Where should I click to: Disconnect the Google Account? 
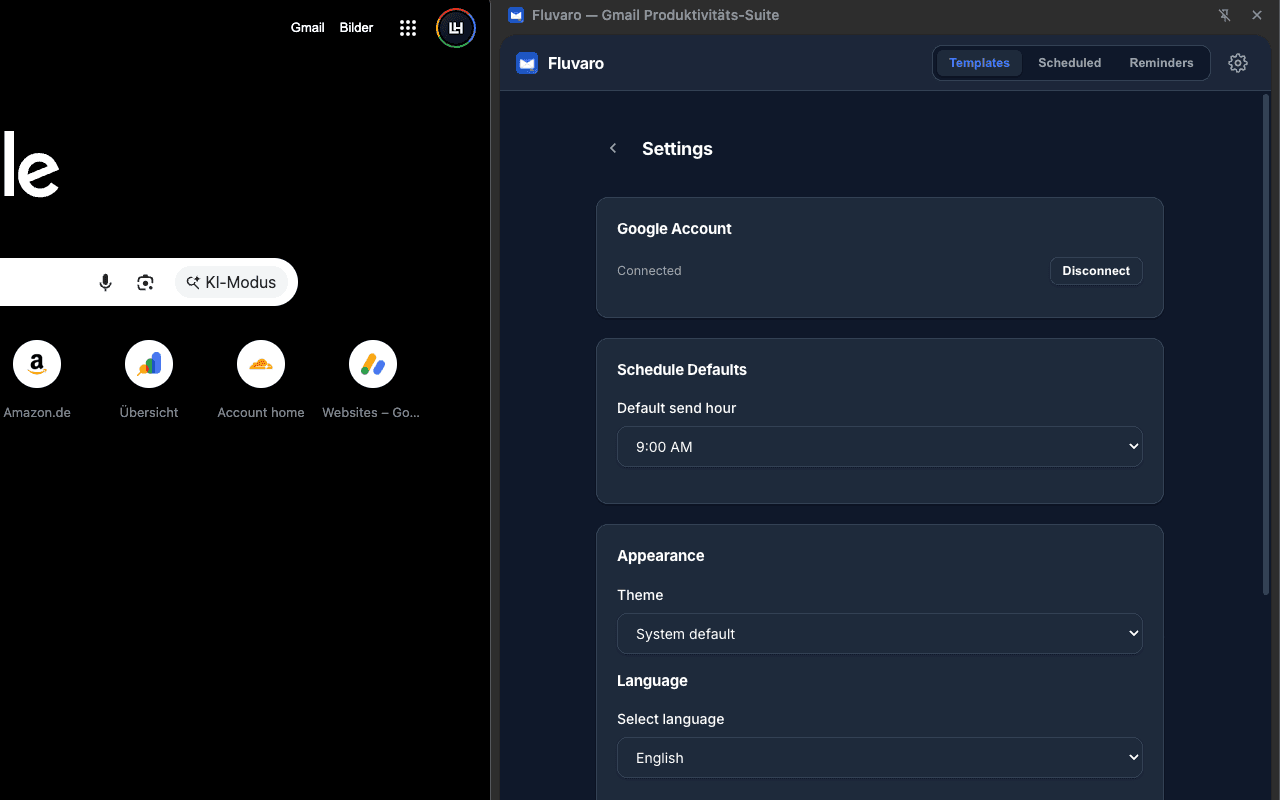point(1096,271)
